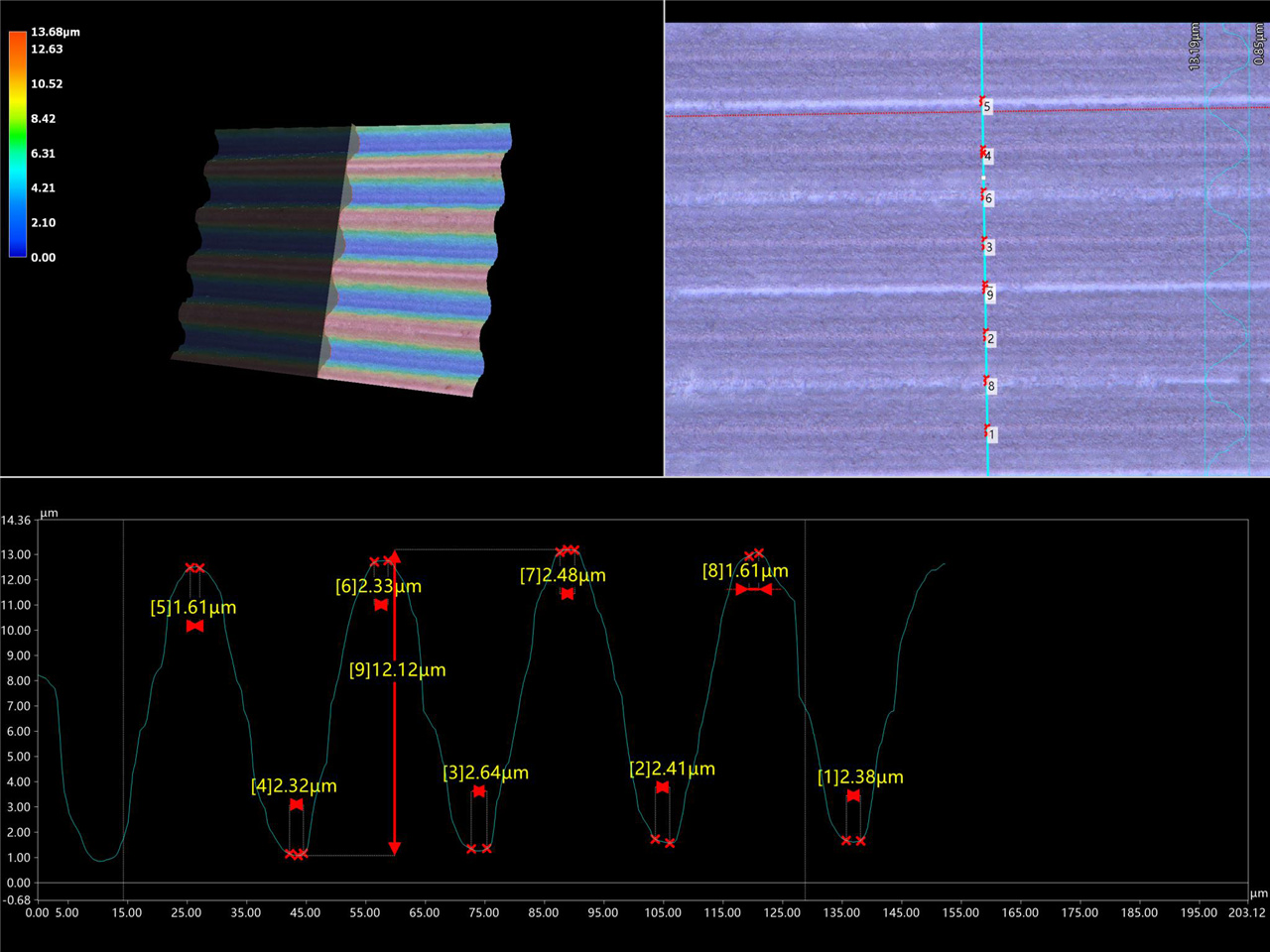Click the red bowtie width marker under [5]1.61µm

[194, 626]
